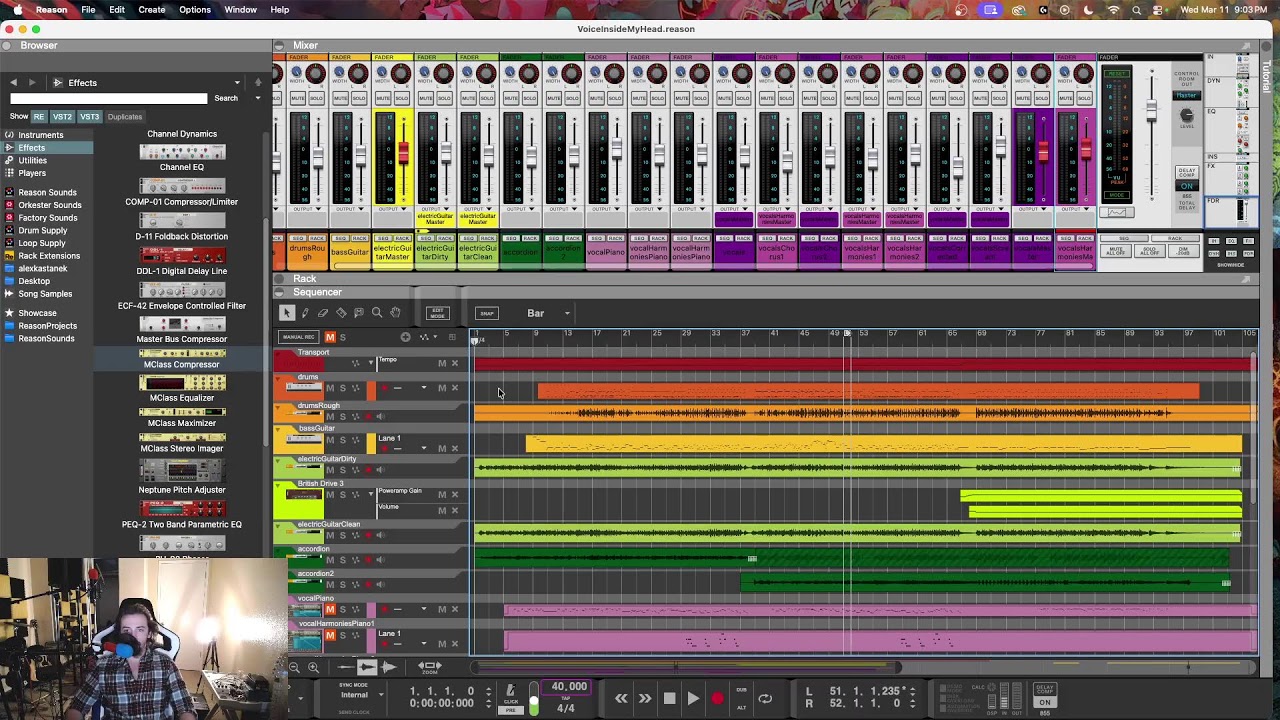This screenshot has width=1280, height=720.
Task: Click the Duplicates filter button
Action: pyautogui.click(x=125, y=117)
